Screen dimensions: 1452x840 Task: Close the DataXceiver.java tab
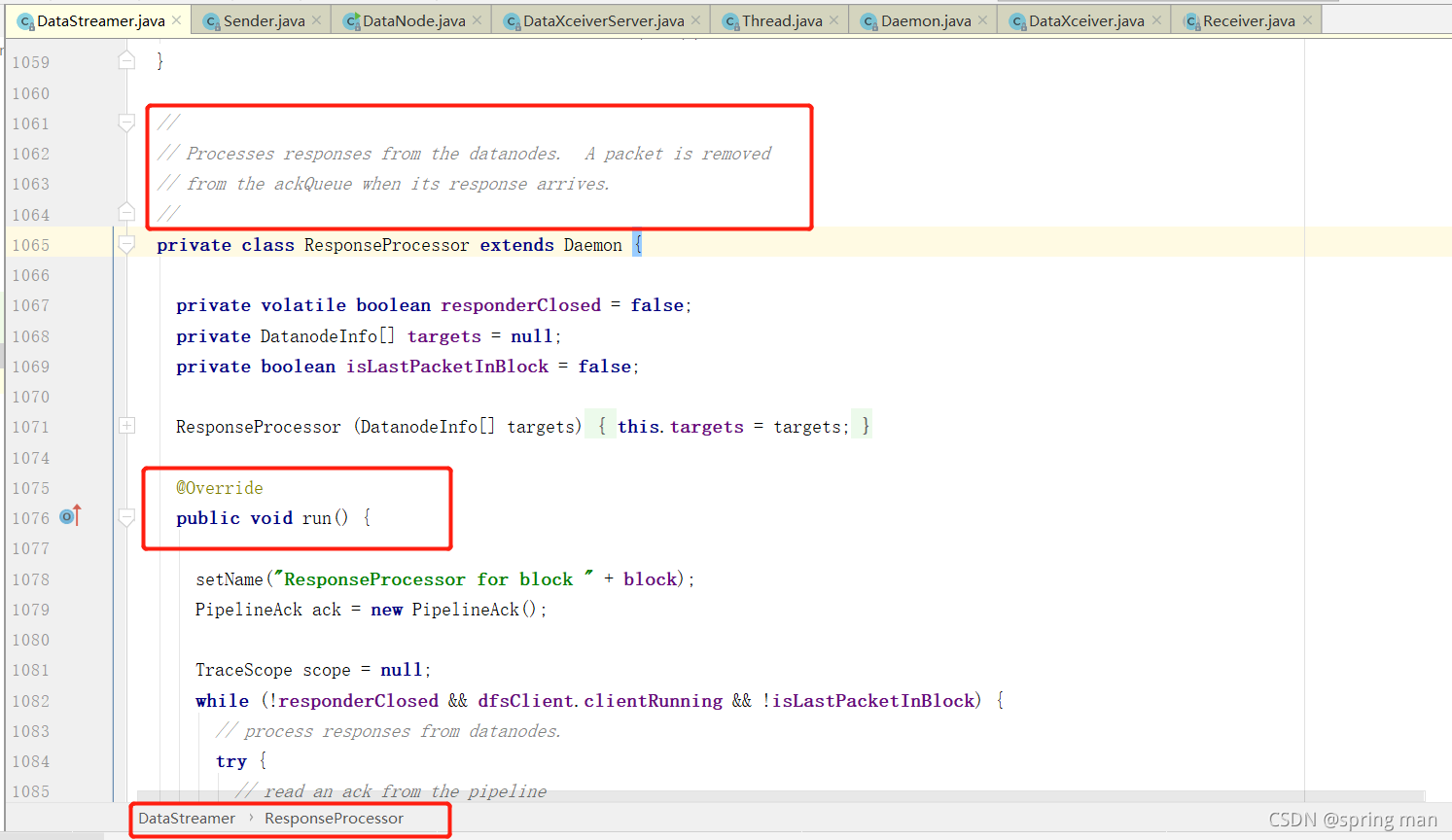click(x=1156, y=20)
